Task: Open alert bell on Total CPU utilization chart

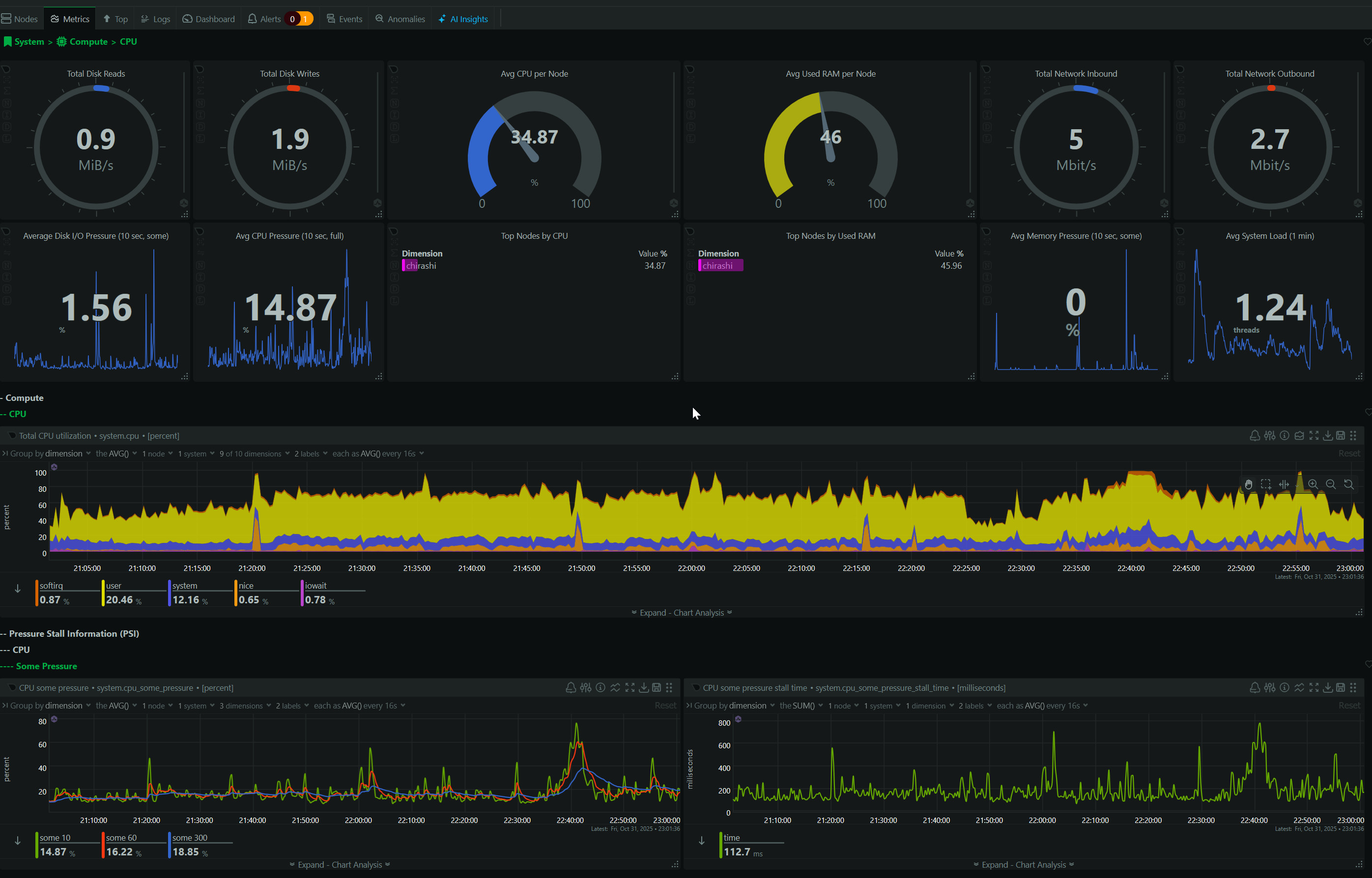Action: [1255, 436]
